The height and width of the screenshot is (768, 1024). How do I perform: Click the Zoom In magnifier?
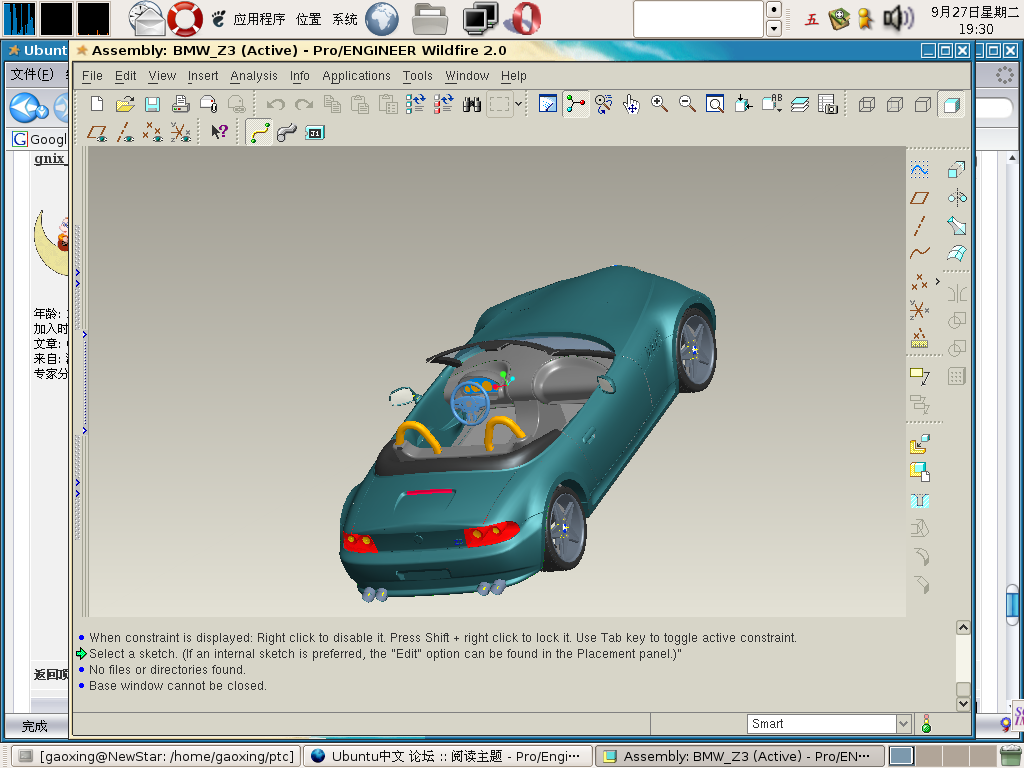[660, 104]
